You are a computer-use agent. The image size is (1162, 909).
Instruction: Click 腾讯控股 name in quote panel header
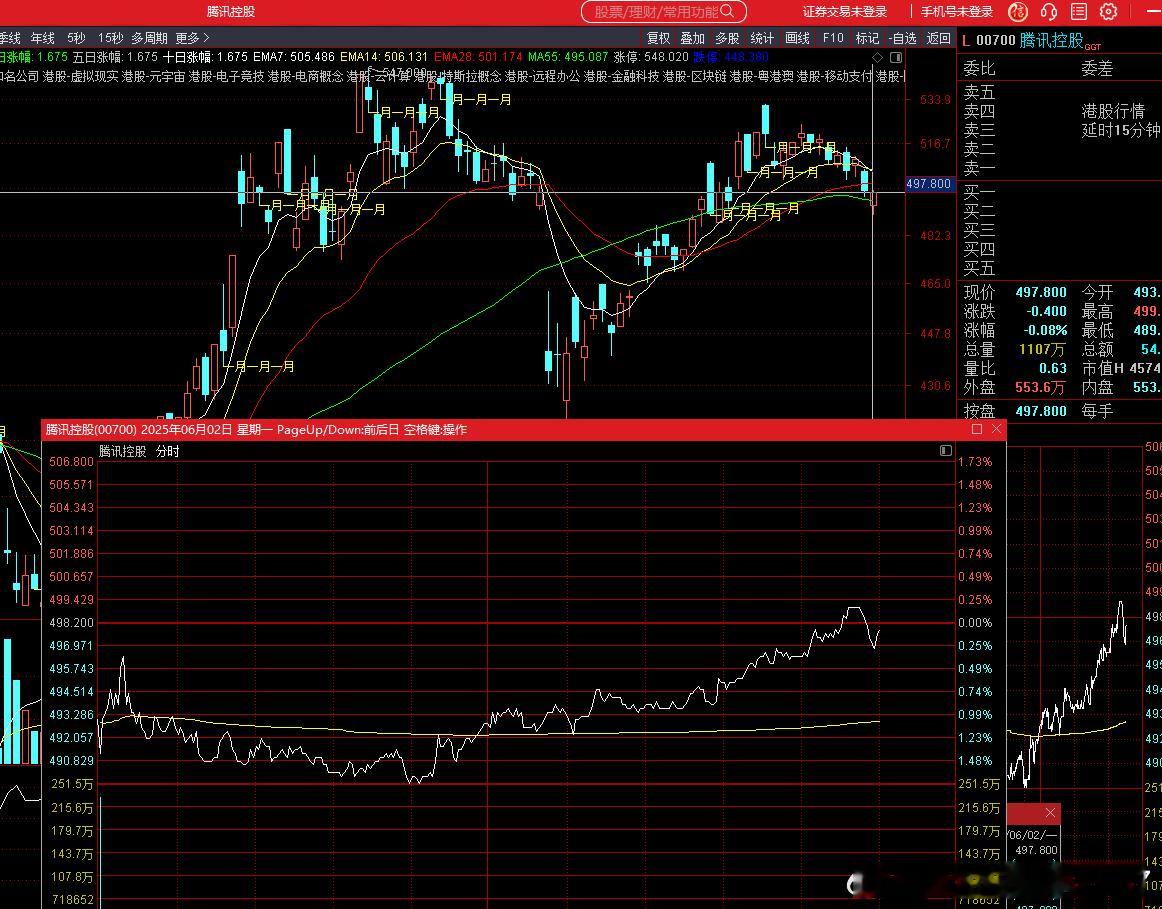(x=1051, y=41)
